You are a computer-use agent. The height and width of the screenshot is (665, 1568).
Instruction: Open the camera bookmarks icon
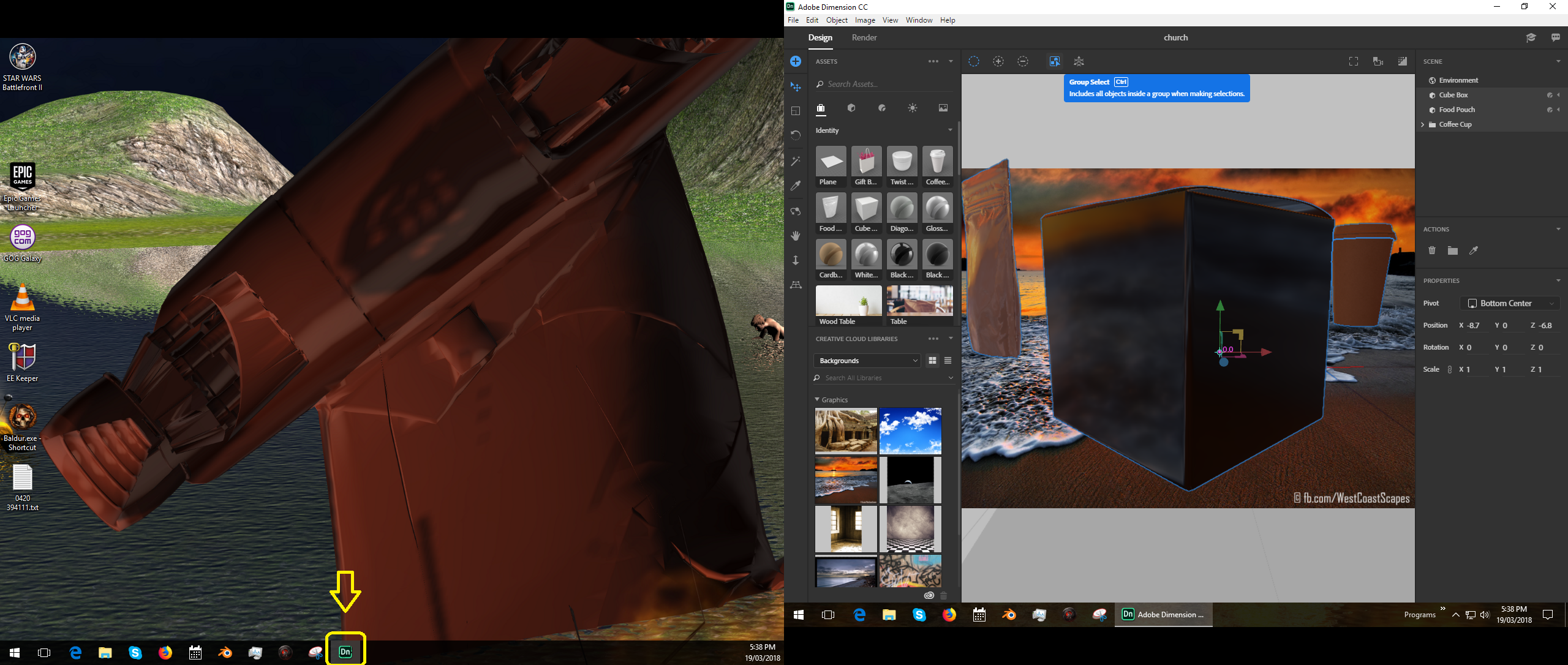(1378, 61)
